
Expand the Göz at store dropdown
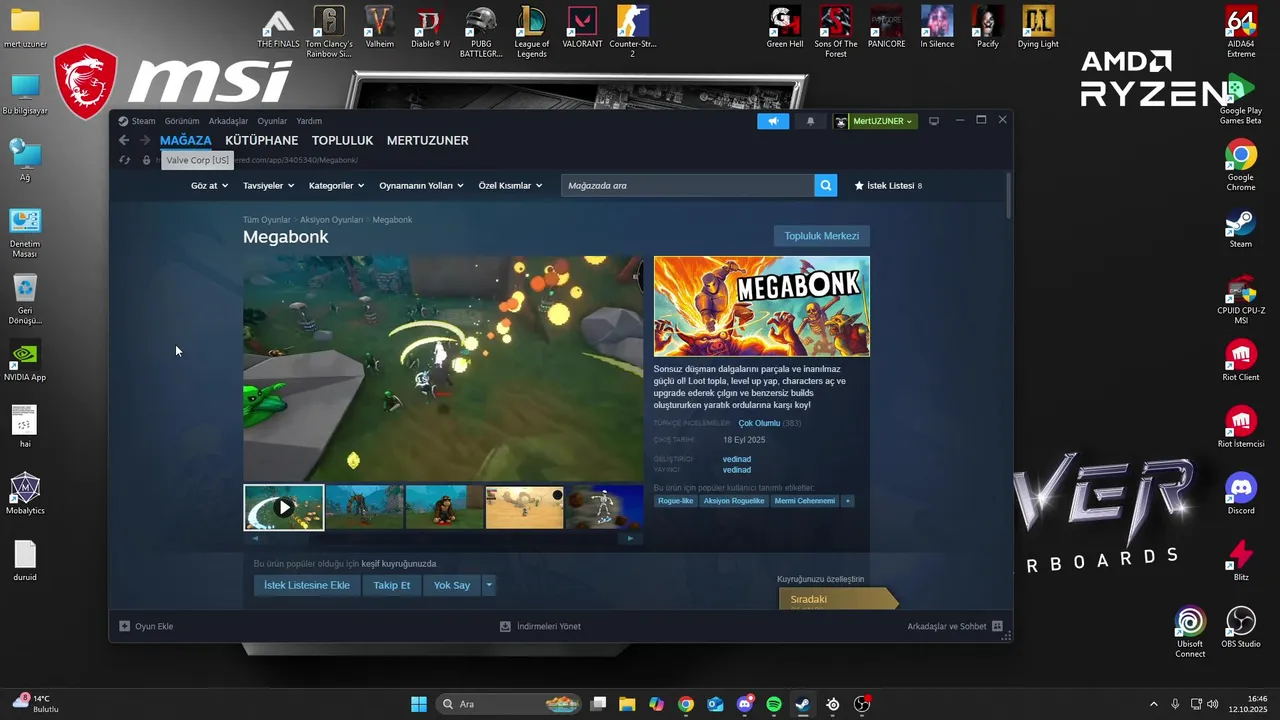pos(209,185)
